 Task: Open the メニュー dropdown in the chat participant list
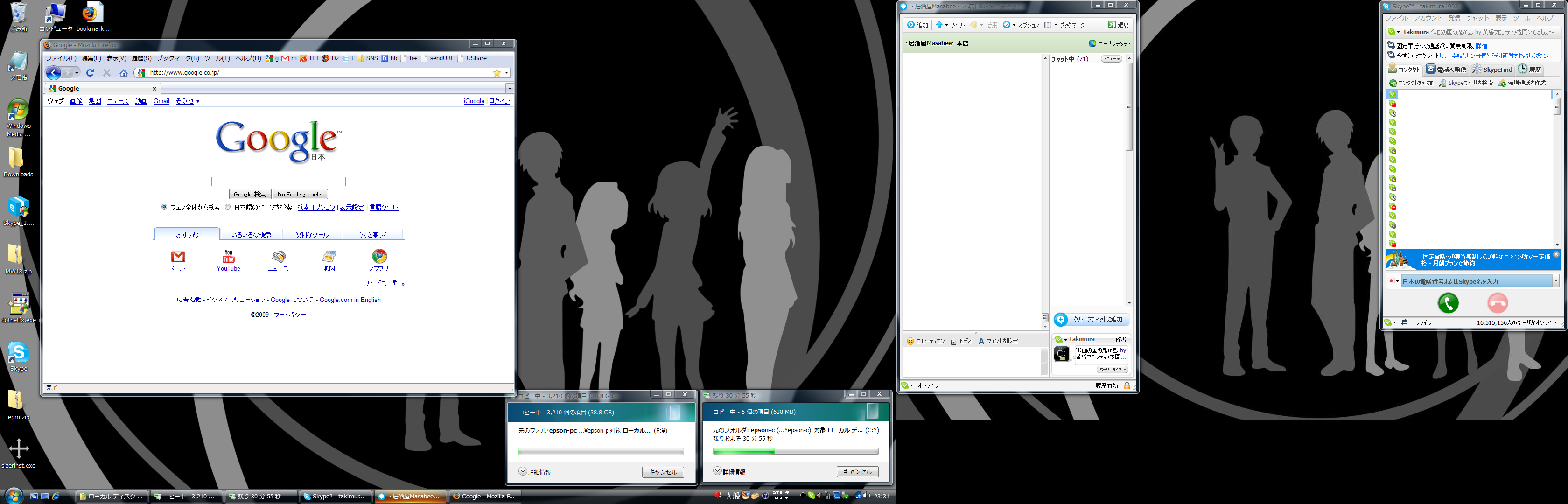pyautogui.click(x=1112, y=59)
